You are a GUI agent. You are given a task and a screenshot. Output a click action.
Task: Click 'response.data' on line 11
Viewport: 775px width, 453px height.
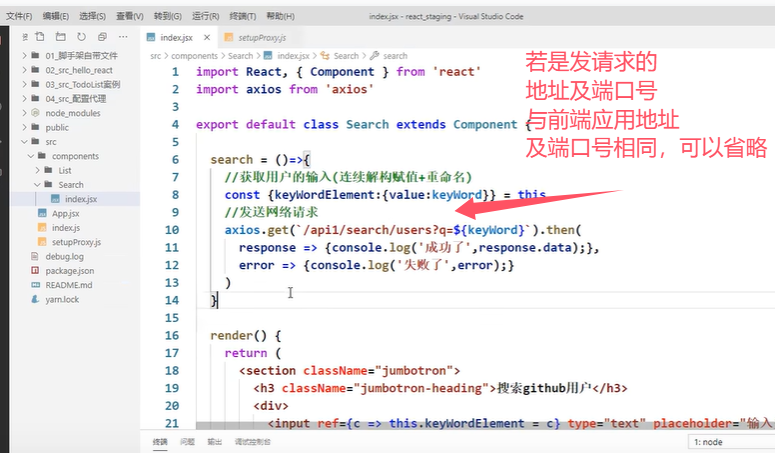point(525,247)
